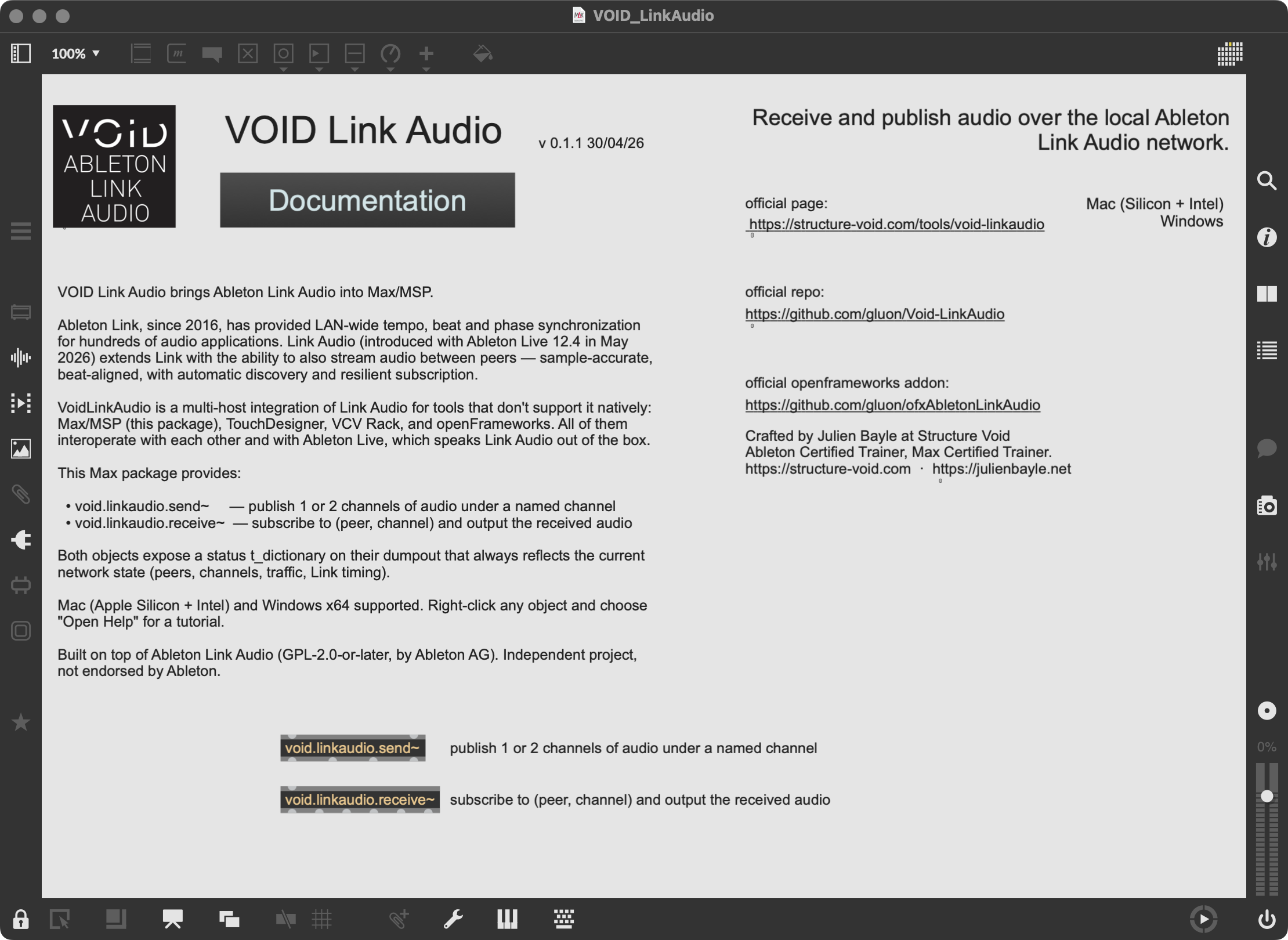Expand the add object plus dropdown

426,70
